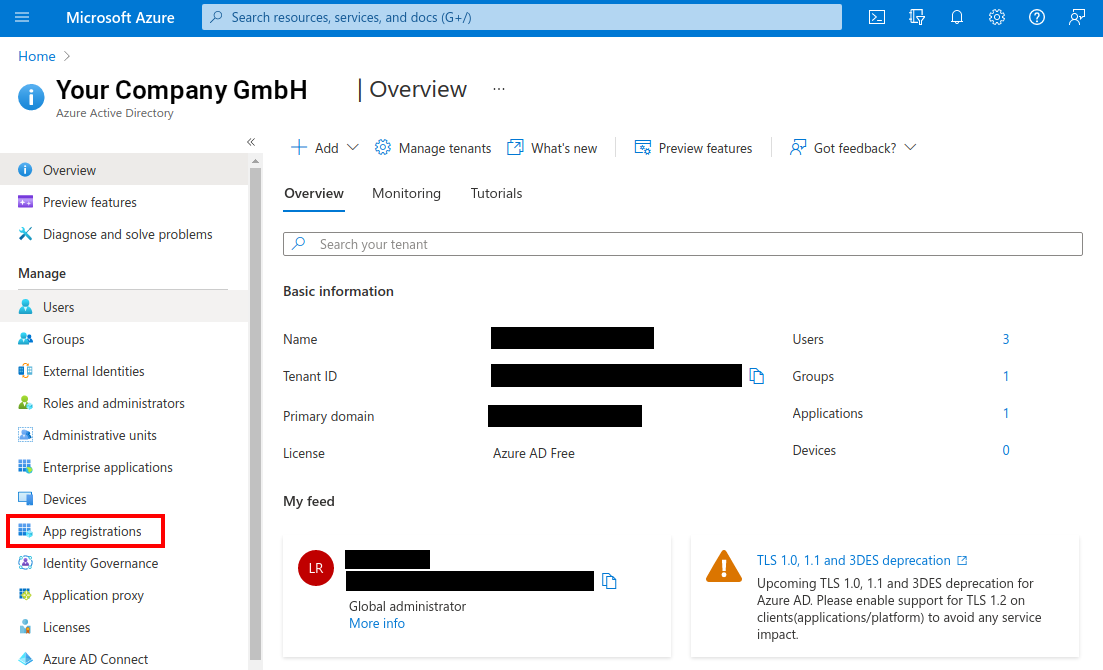Viewport: 1103px width, 670px height.
Task: Open the Directories and subscriptions filter icon
Action: pos(917,17)
